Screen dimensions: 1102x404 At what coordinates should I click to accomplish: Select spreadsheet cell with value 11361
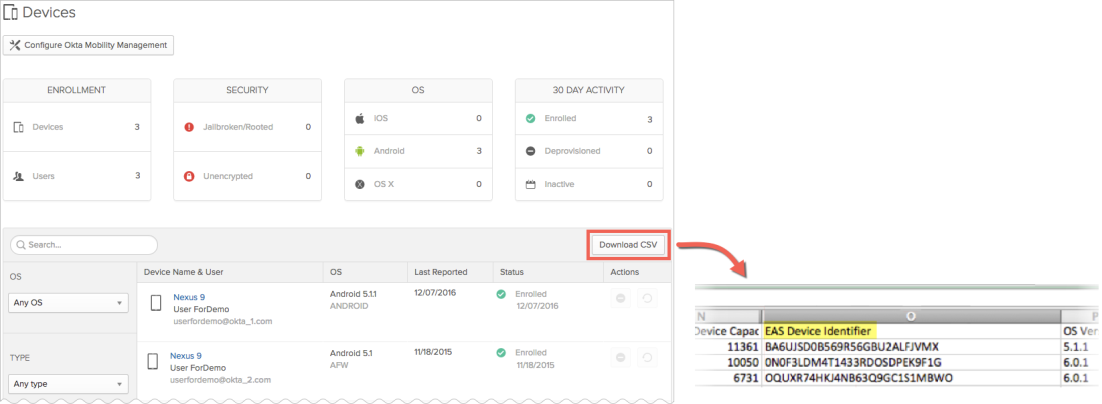(x=729, y=346)
